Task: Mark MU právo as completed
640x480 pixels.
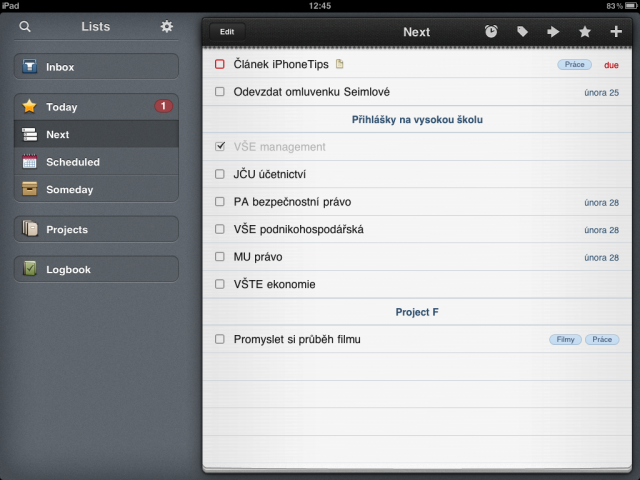Action: click(x=220, y=256)
